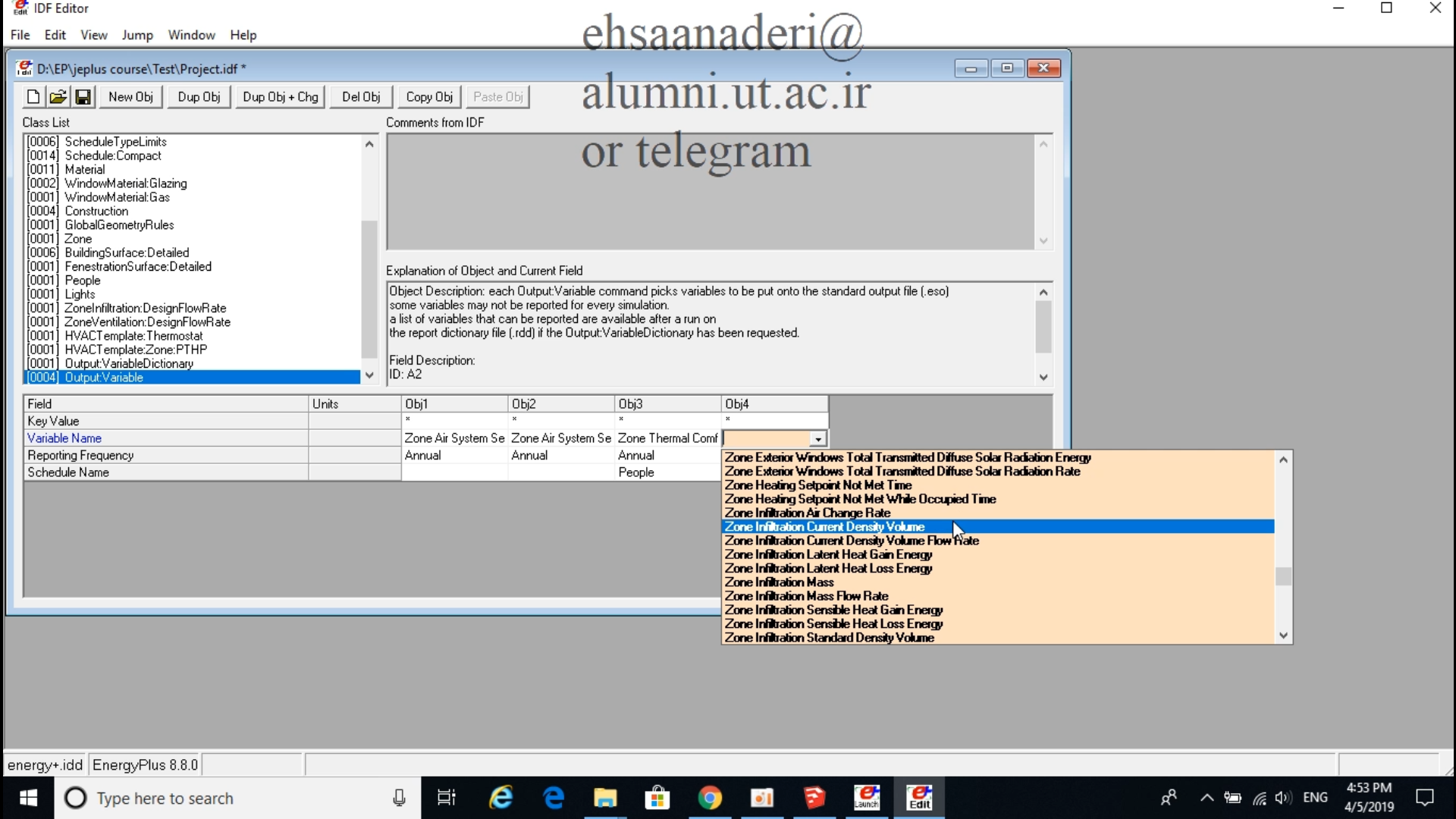Click the New Obj button
This screenshot has width=1456, height=819.
(130, 97)
